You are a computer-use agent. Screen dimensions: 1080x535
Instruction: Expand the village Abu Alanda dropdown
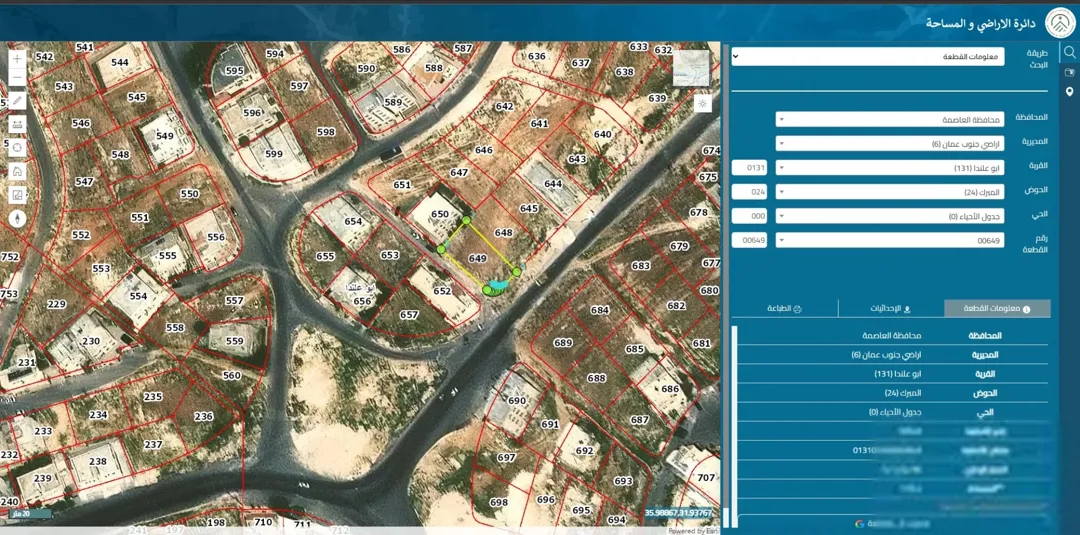tap(890, 167)
